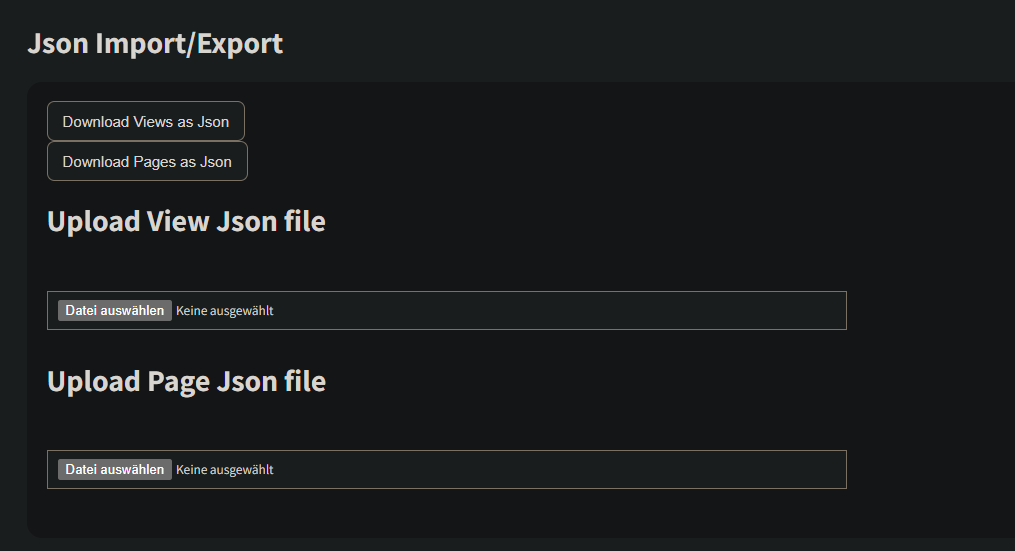Click "Keine ausgewählt" under Upload View Json
Image resolution: width=1015 pixels, height=551 pixels.
coord(225,311)
